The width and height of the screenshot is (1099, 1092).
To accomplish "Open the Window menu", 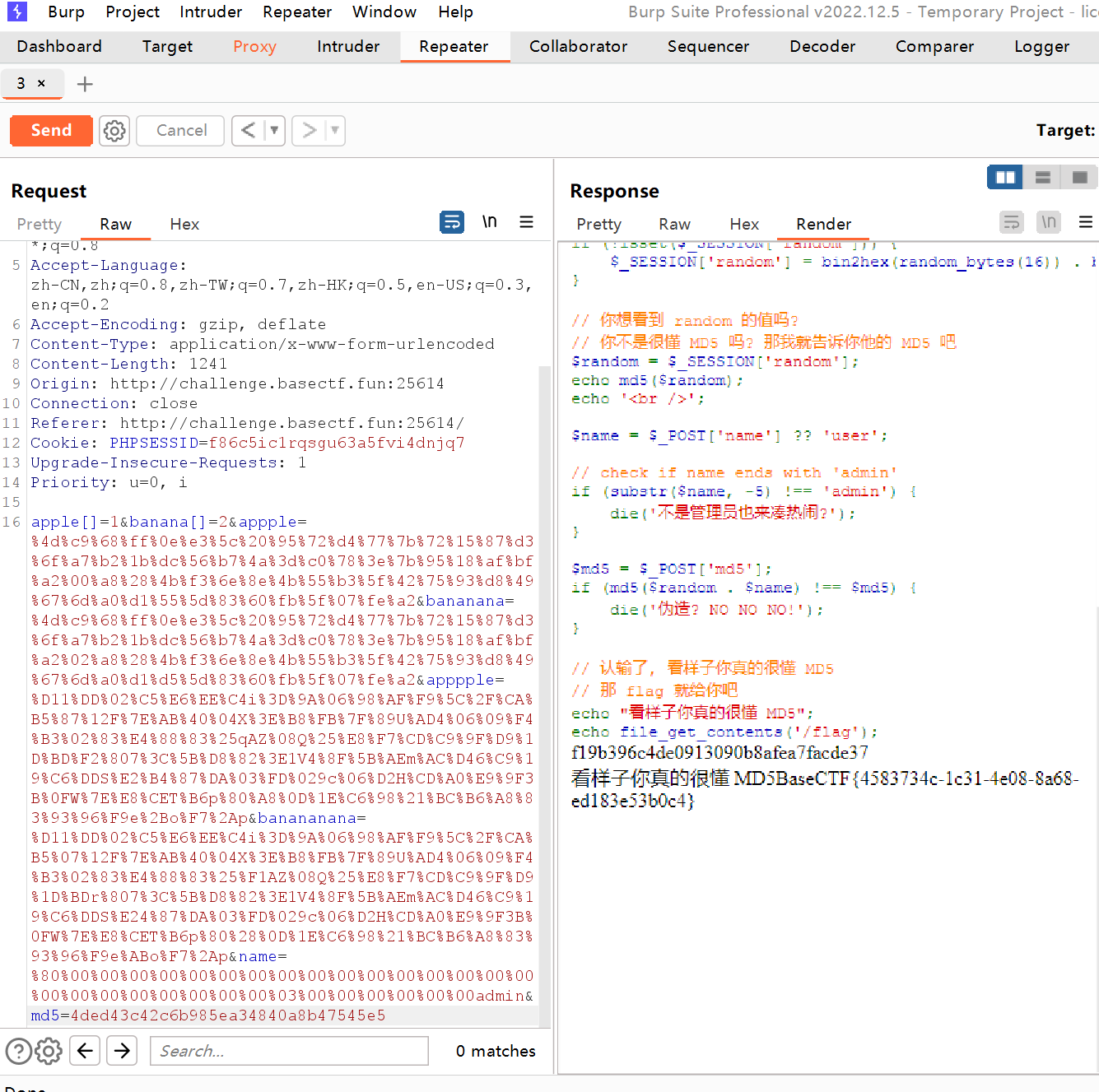I will (384, 12).
